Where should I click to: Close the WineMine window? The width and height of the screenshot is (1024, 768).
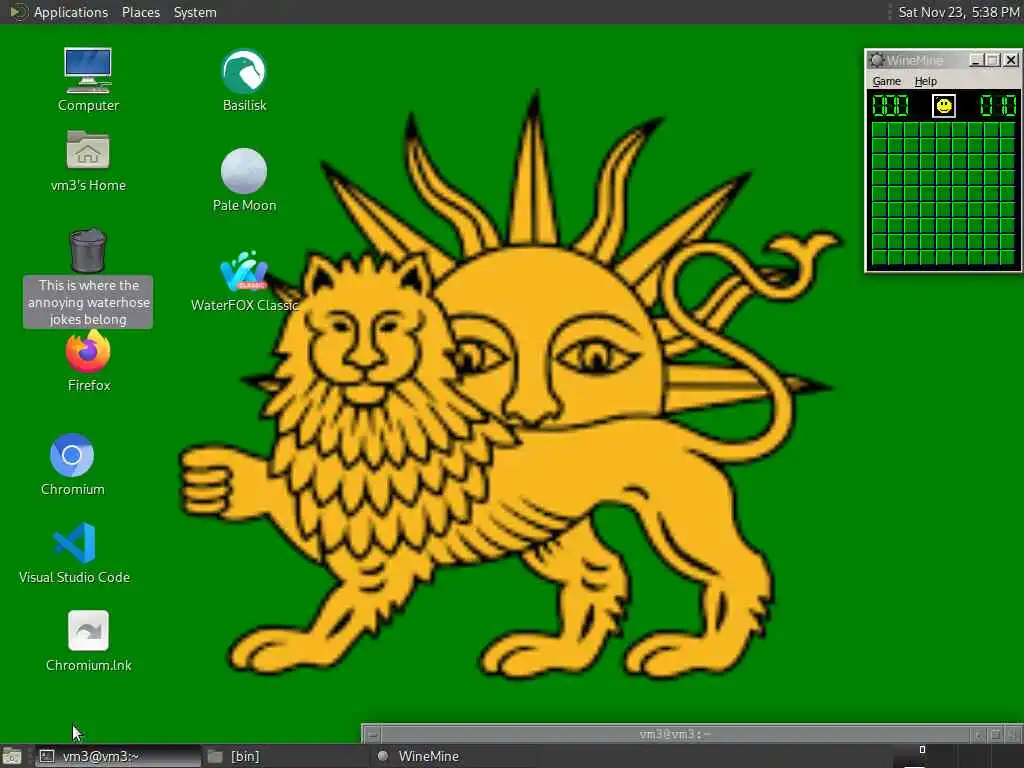point(1011,60)
